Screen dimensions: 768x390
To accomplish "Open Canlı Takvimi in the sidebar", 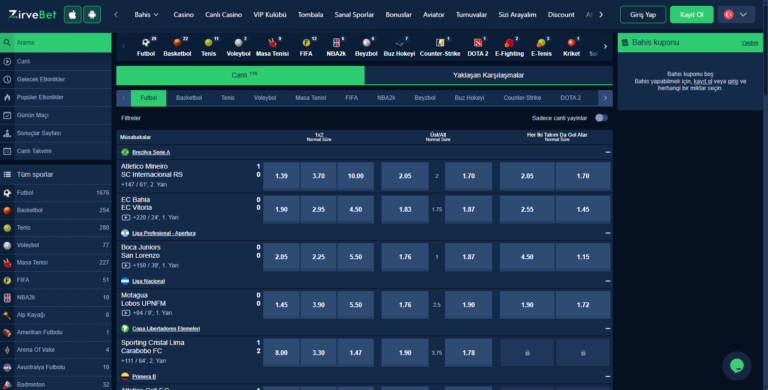I will [56, 151].
